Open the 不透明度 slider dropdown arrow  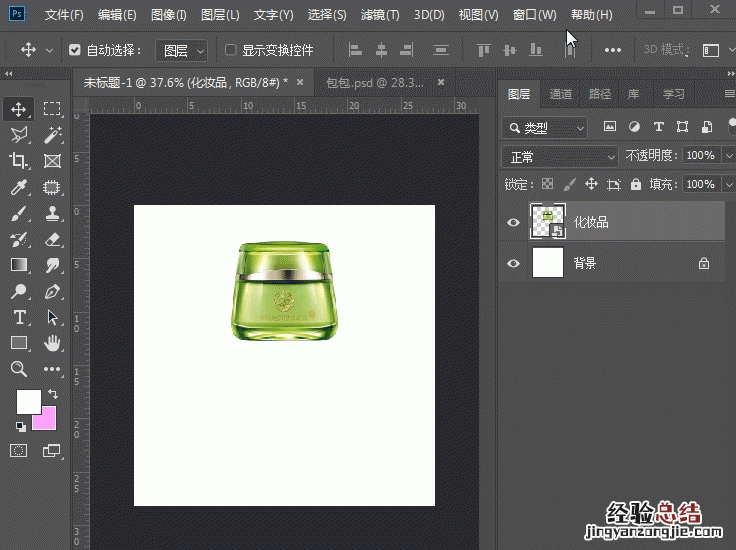click(728, 155)
